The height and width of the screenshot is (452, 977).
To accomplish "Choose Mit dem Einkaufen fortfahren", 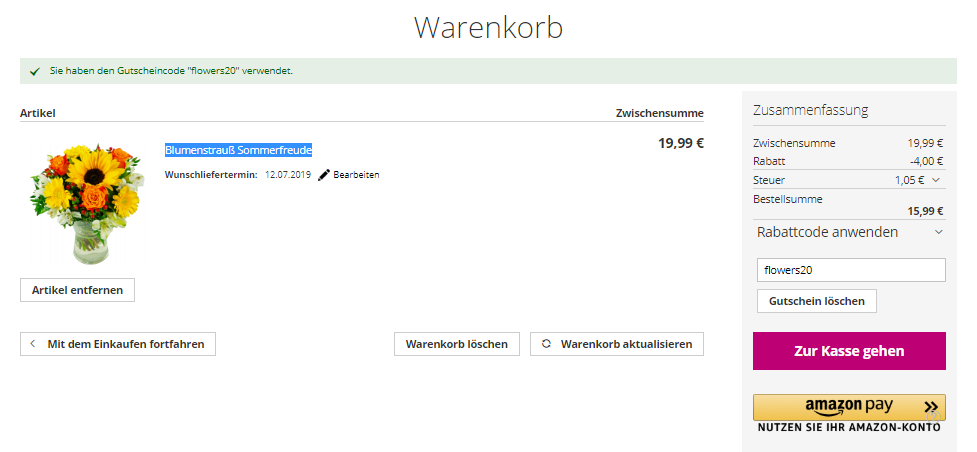I will tap(125, 344).
